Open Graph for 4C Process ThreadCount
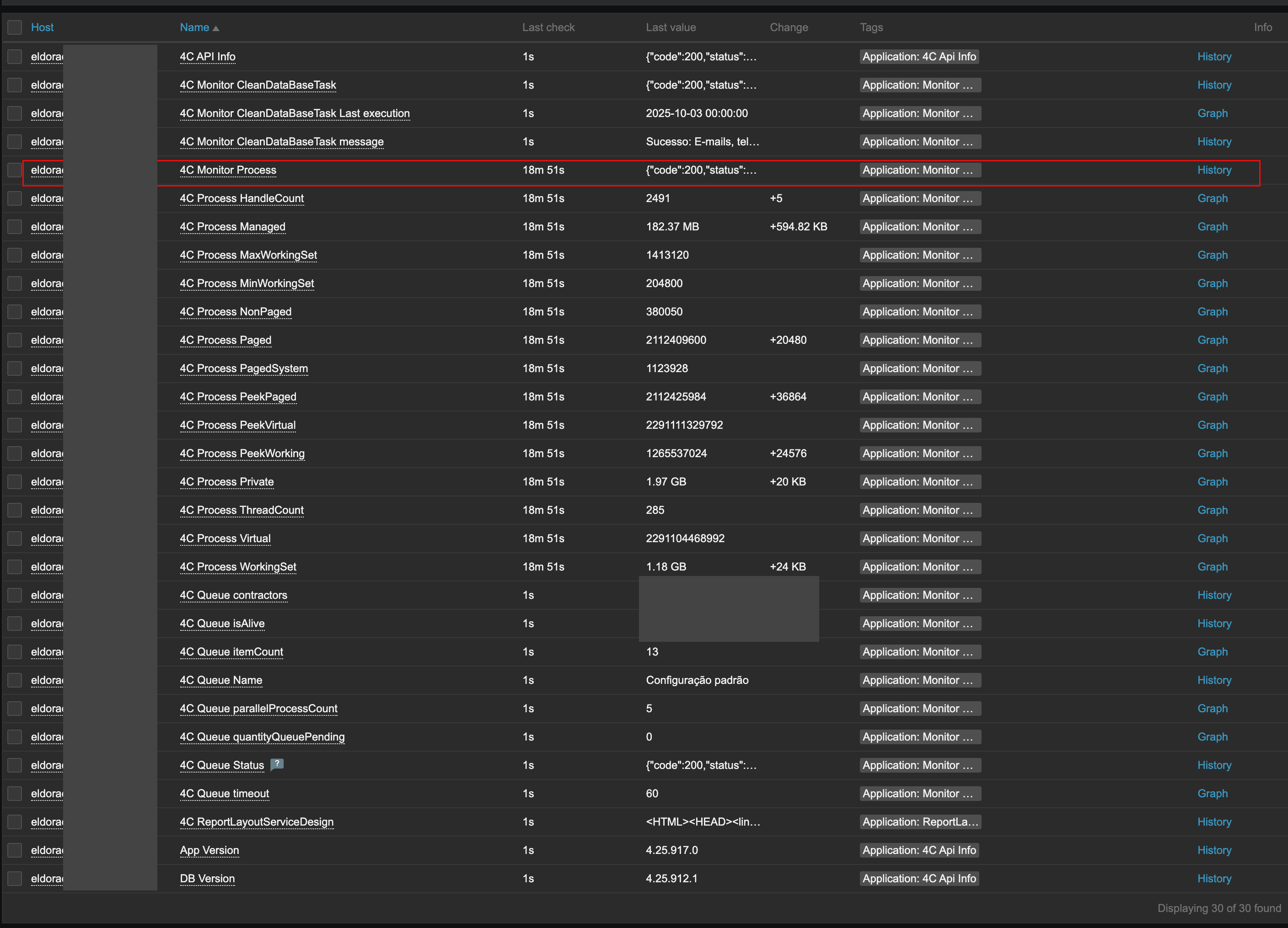1288x928 pixels. [x=1212, y=510]
